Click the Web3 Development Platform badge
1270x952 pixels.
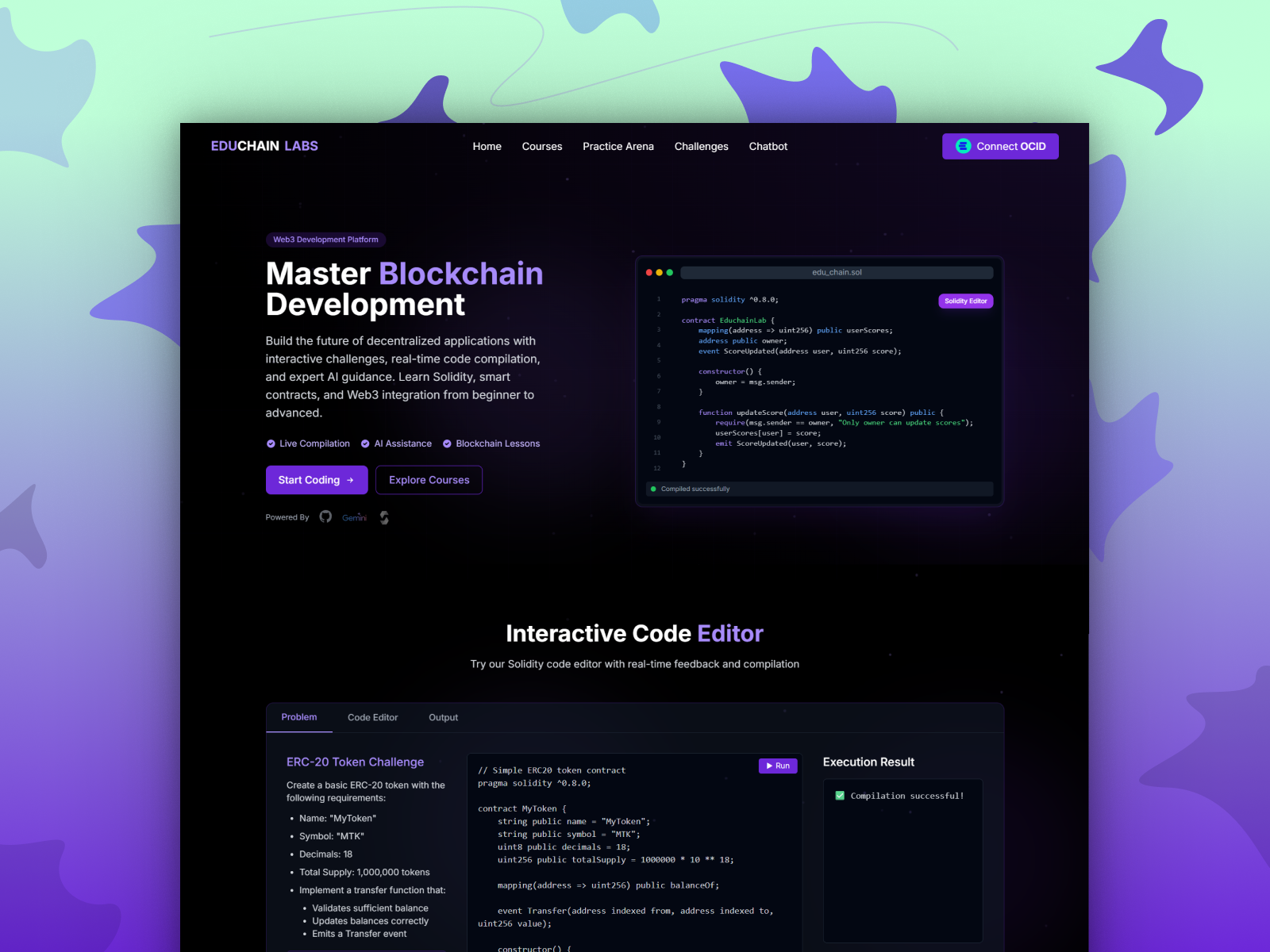click(325, 240)
